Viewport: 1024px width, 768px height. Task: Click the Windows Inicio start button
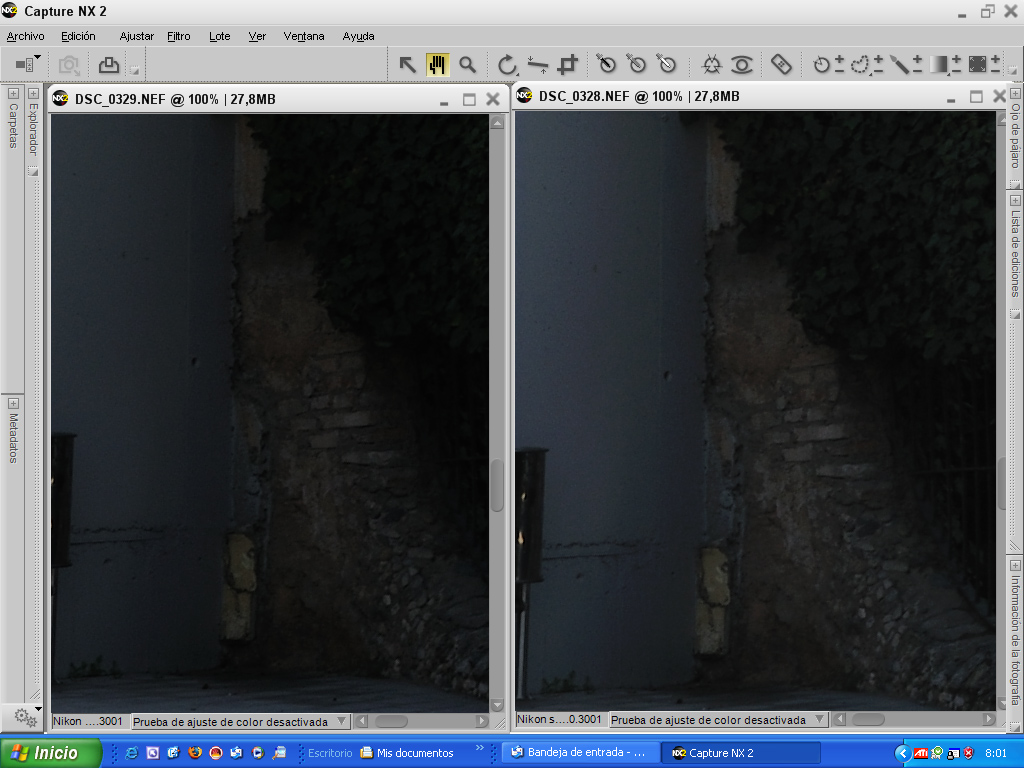[51, 753]
